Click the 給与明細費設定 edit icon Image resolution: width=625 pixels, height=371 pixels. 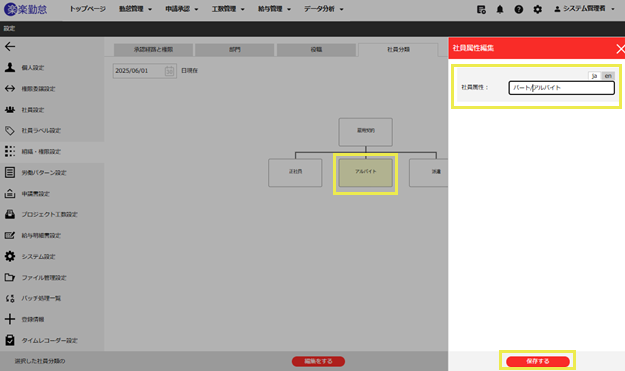click(x=10, y=236)
